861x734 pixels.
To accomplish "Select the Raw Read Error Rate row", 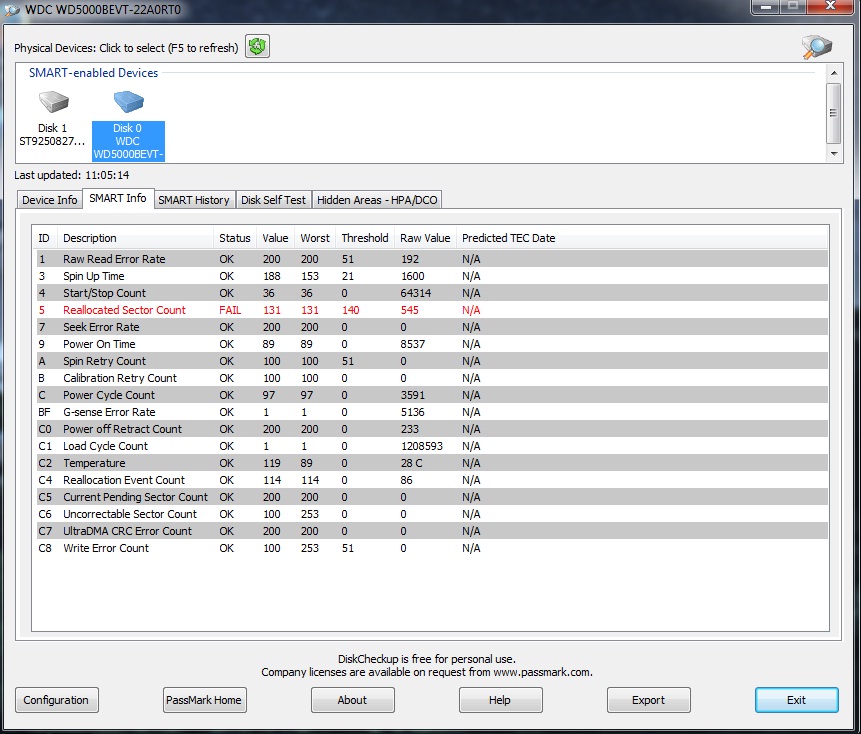I will click(x=432, y=259).
